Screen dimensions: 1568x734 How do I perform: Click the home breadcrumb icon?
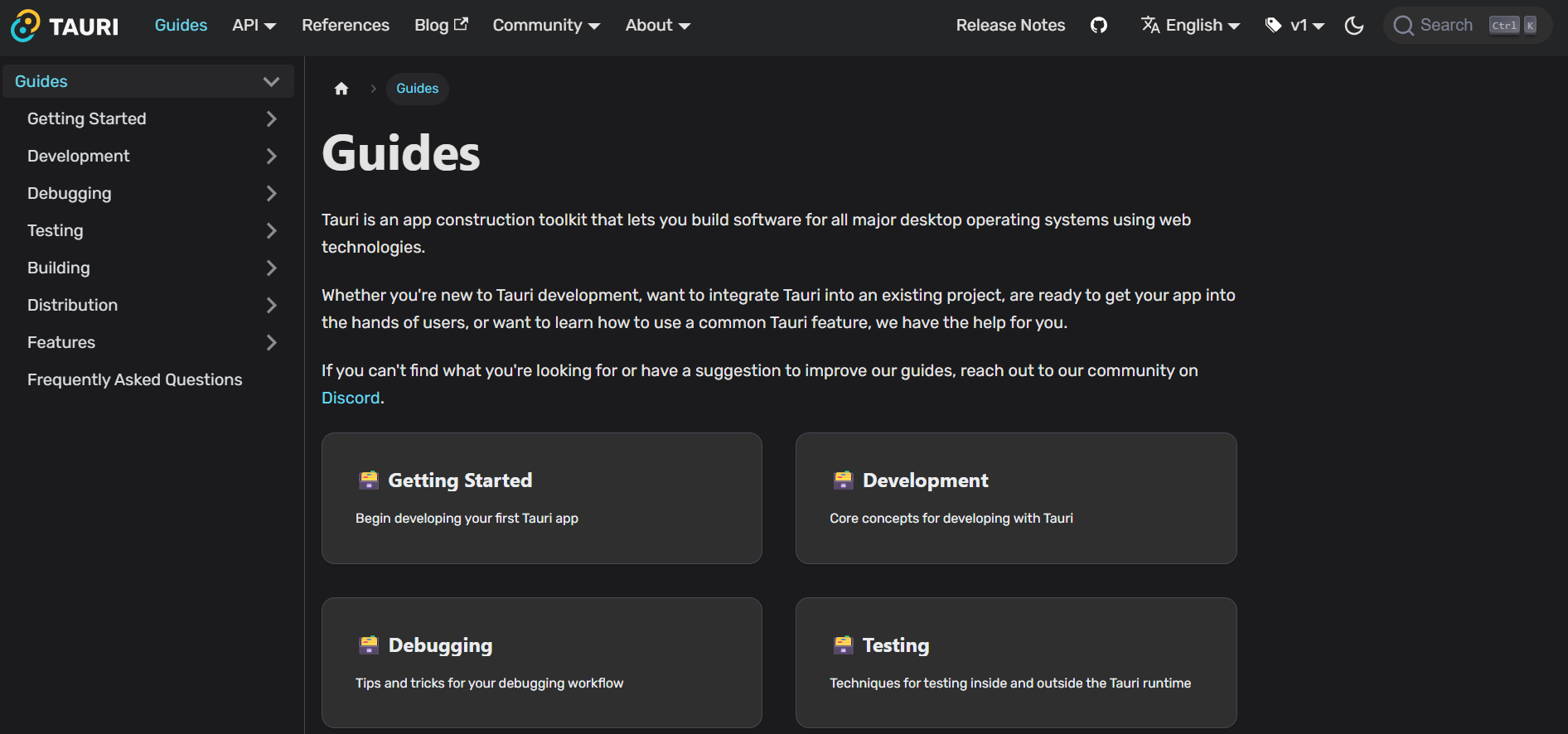pyautogui.click(x=341, y=89)
